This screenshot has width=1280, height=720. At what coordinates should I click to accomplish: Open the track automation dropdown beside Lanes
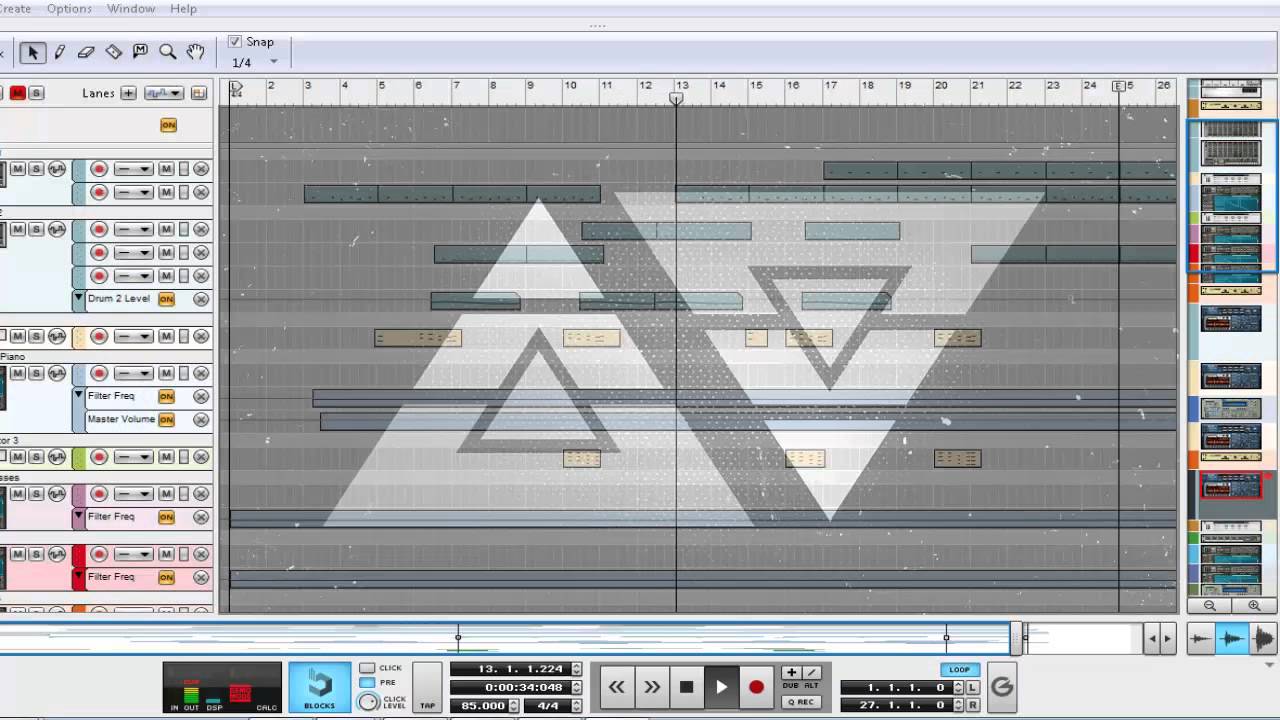pos(163,93)
